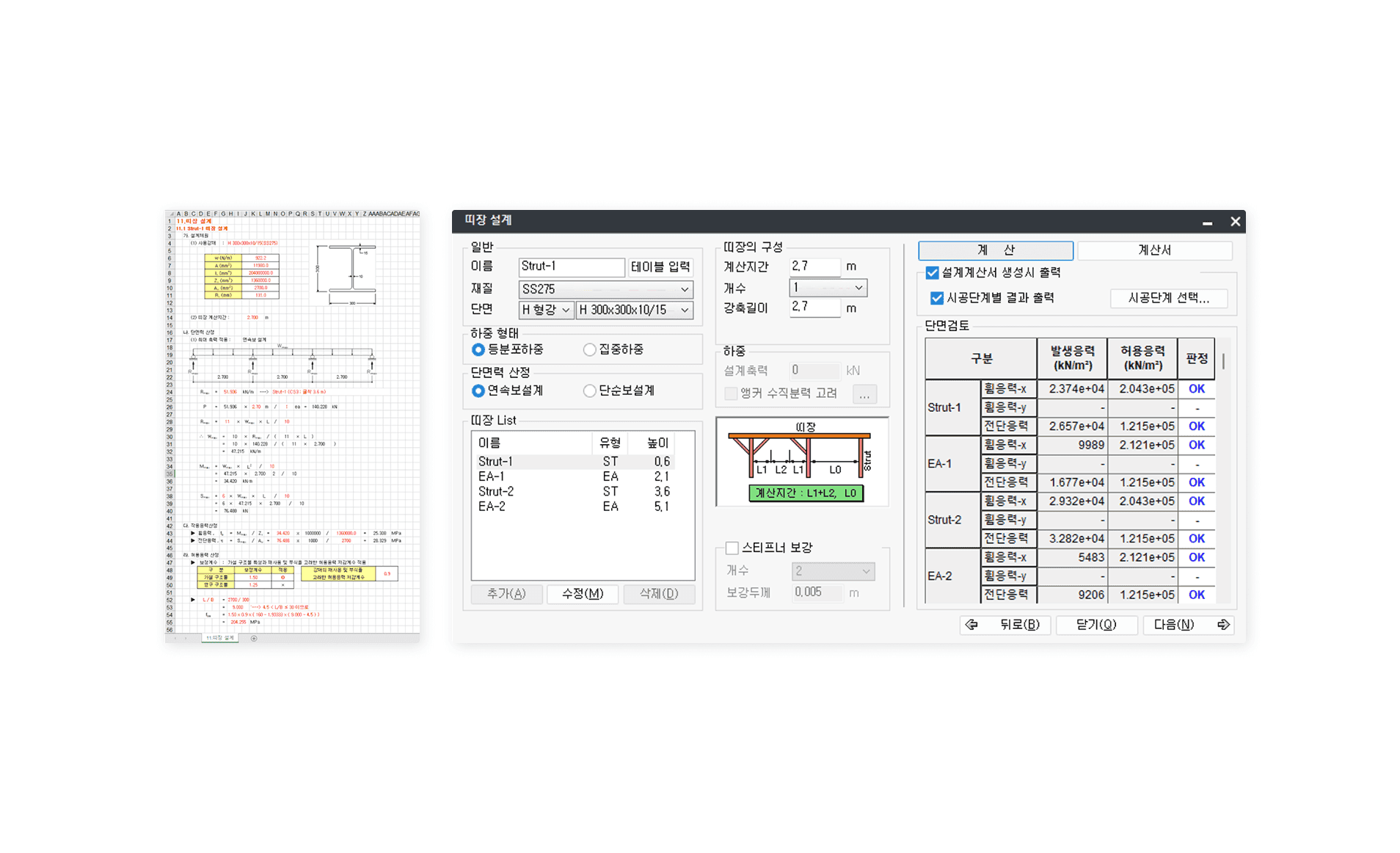Enable 스티프너 보강 checkbox
Image resolution: width=1400 pixels, height=853 pixels.
(732, 548)
